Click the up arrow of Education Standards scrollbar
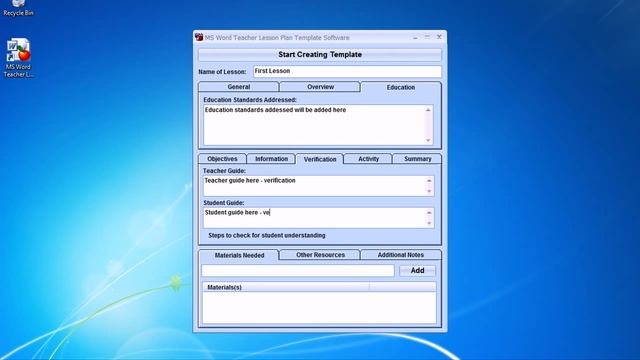The height and width of the screenshot is (360, 640). click(x=428, y=110)
